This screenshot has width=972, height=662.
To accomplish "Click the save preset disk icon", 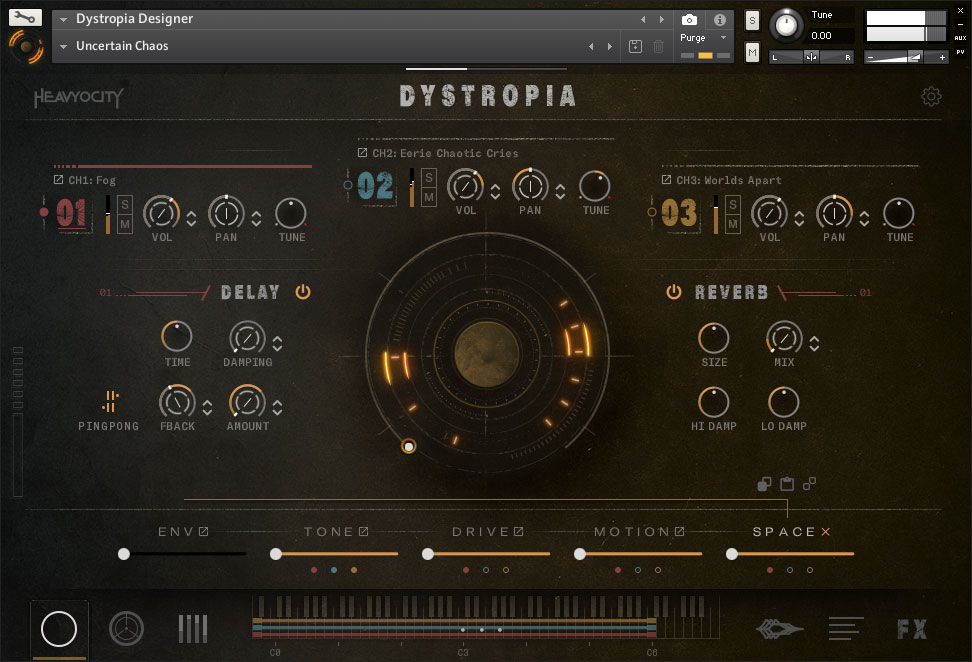I will click(x=635, y=46).
